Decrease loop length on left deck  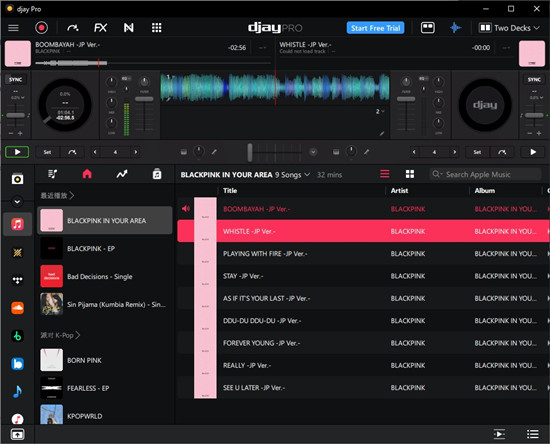coord(95,152)
